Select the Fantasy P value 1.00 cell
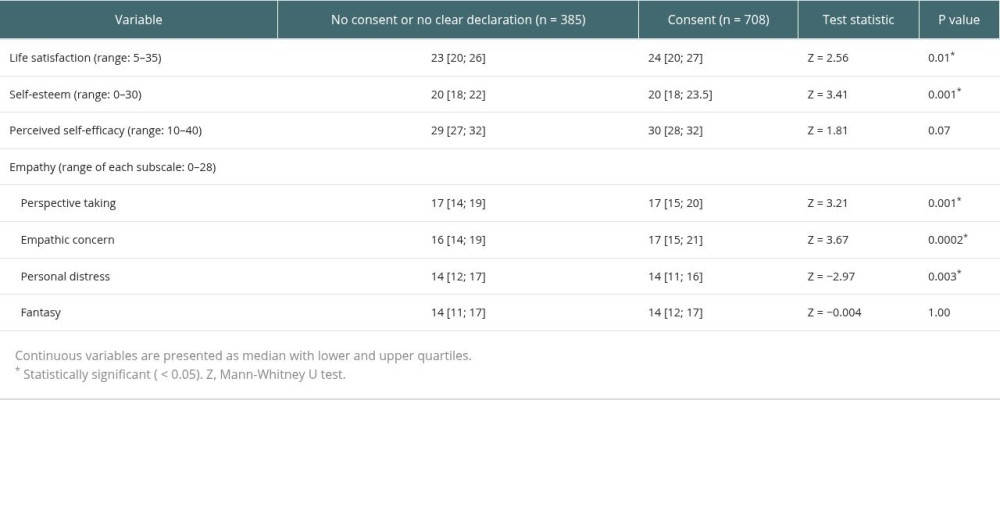This screenshot has width=1000, height=532. [x=939, y=313]
